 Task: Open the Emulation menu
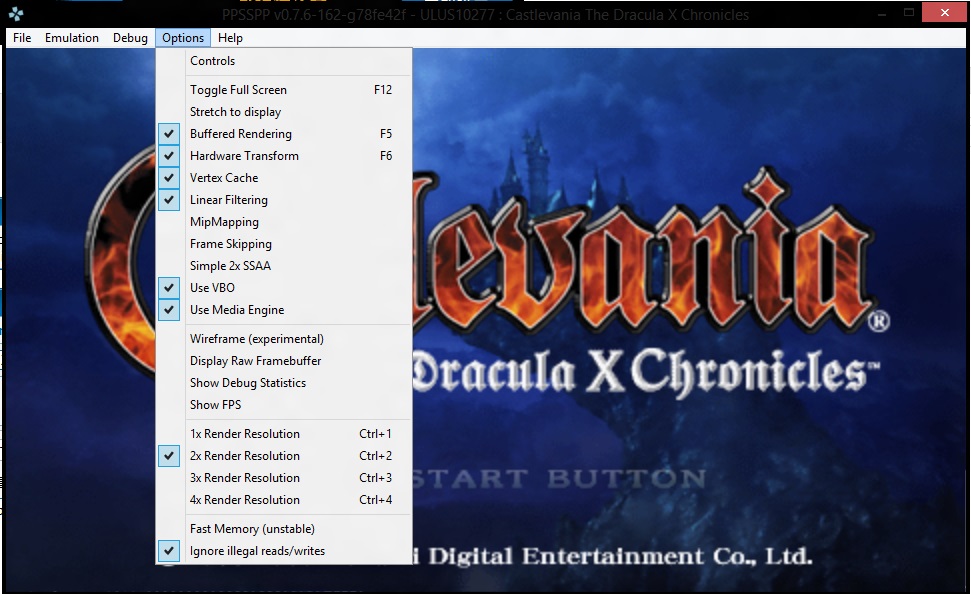point(72,38)
